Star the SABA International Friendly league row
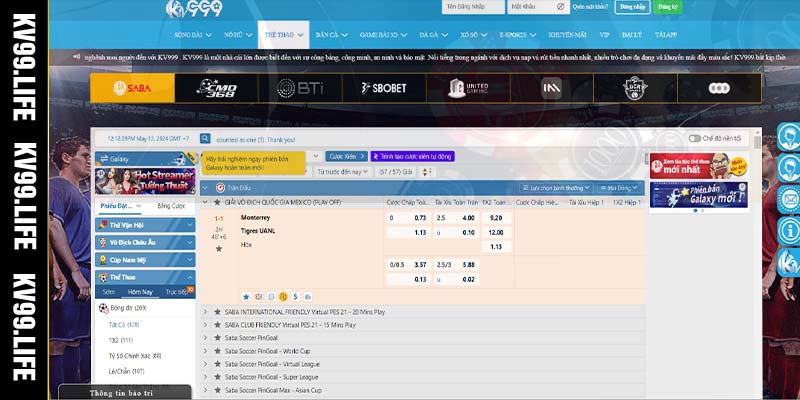The width and height of the screenshot is (800, 400). (x=217, y=312)
